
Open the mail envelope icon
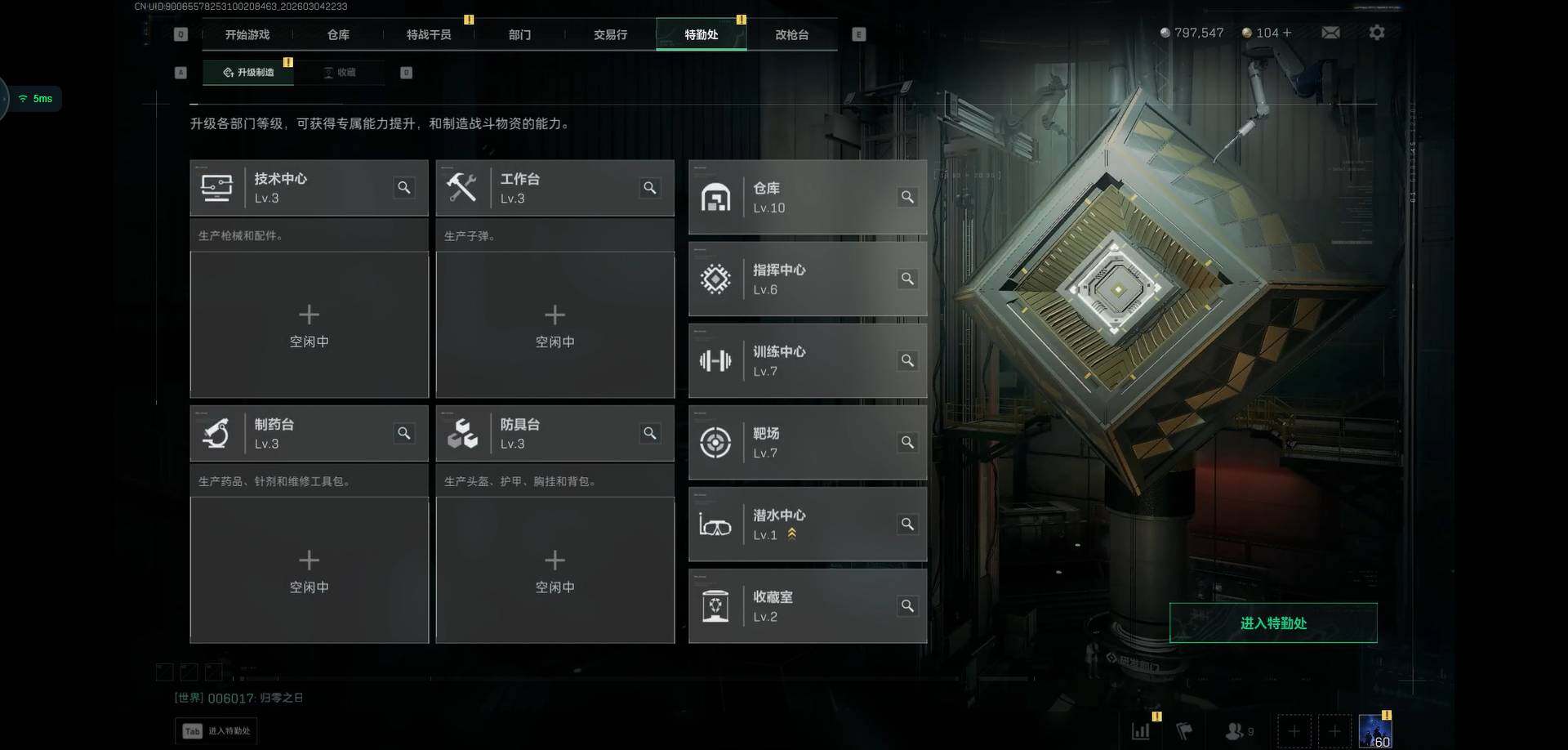1330,33
